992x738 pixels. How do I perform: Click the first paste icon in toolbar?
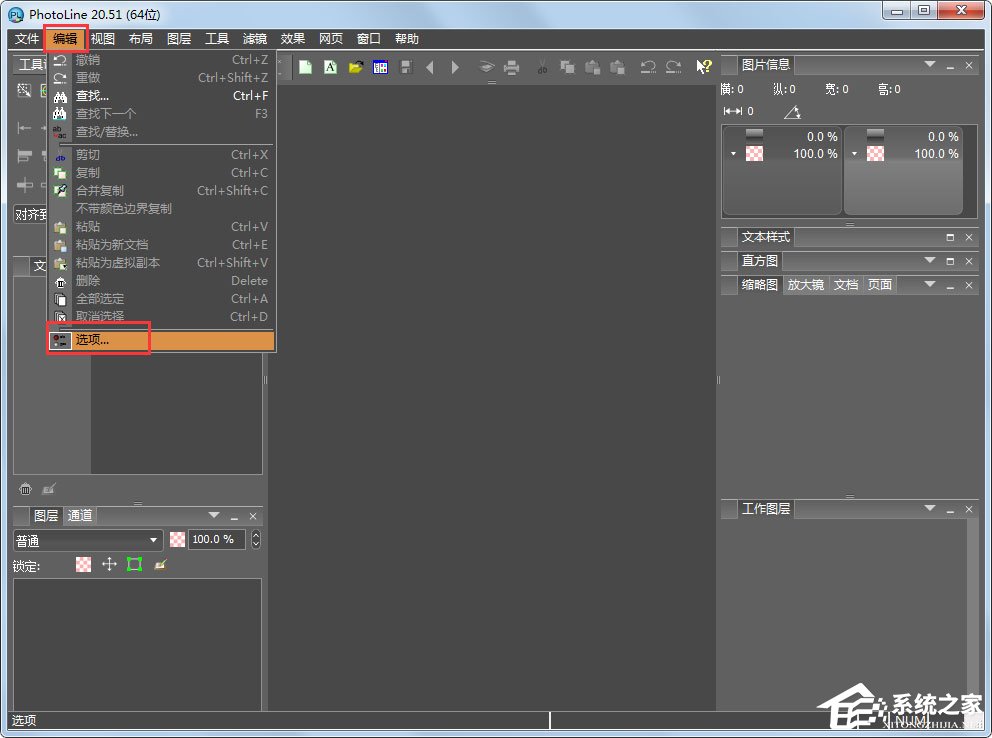point(592,67)
